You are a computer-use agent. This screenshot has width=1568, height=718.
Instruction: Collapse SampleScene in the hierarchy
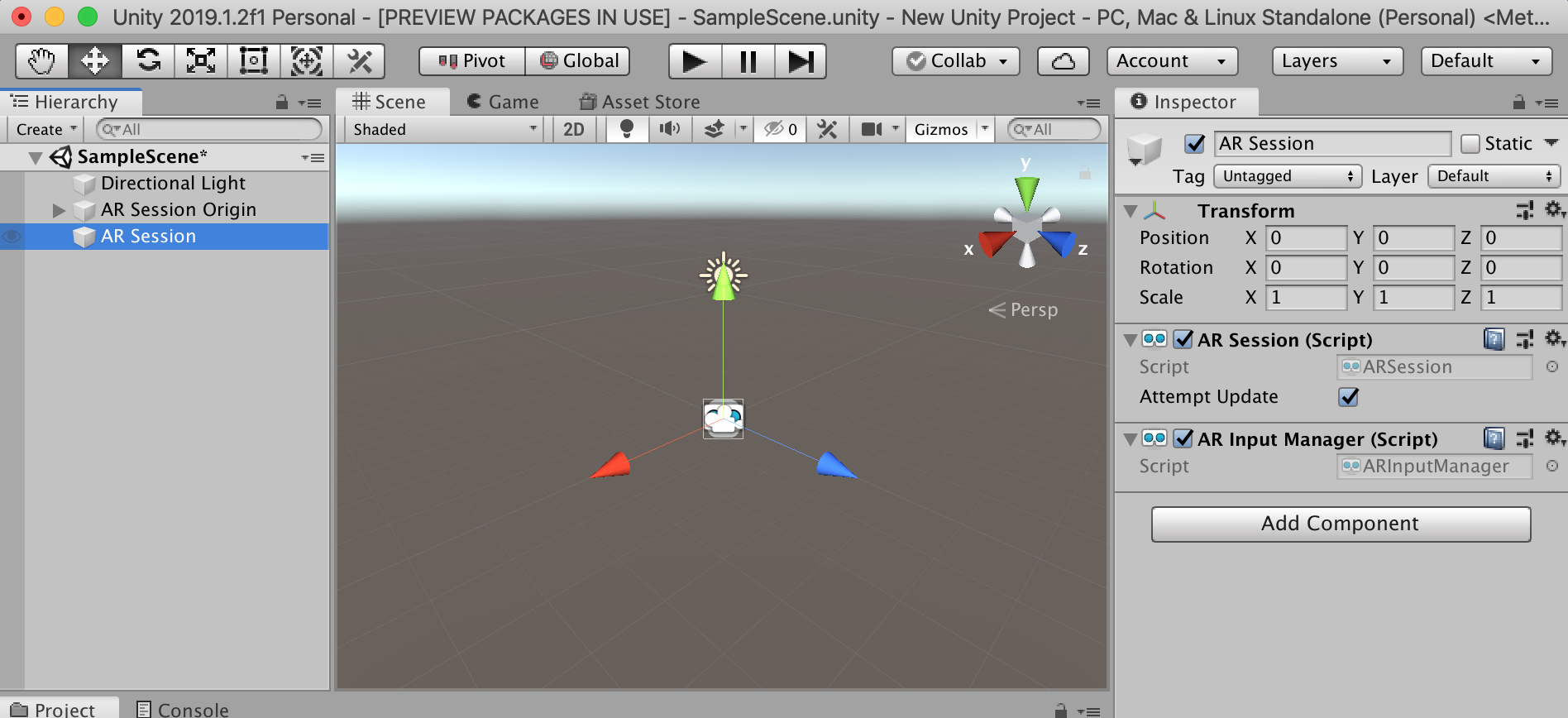tap(36, 157)
